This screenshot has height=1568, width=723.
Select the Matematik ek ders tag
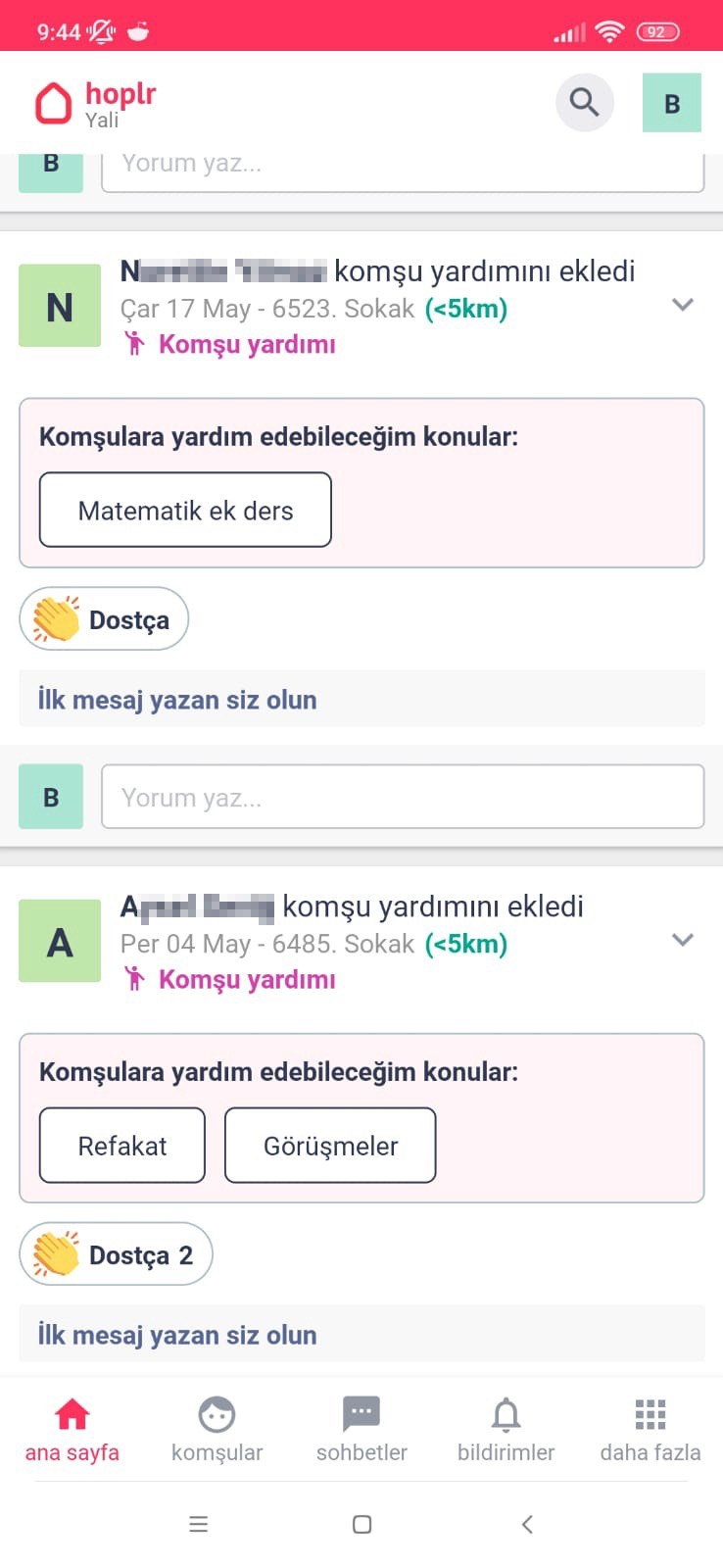pos(185,511)
